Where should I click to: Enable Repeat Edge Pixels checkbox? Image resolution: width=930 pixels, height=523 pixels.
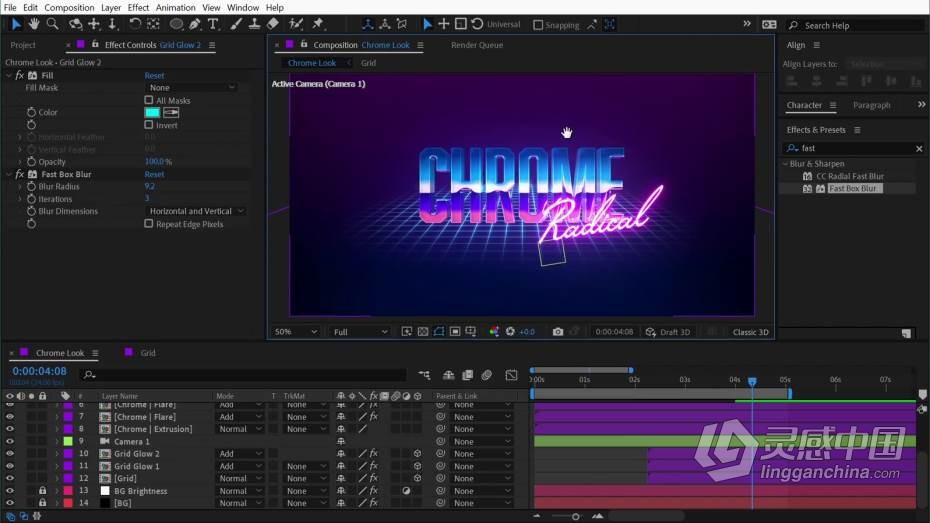[149, 224]
